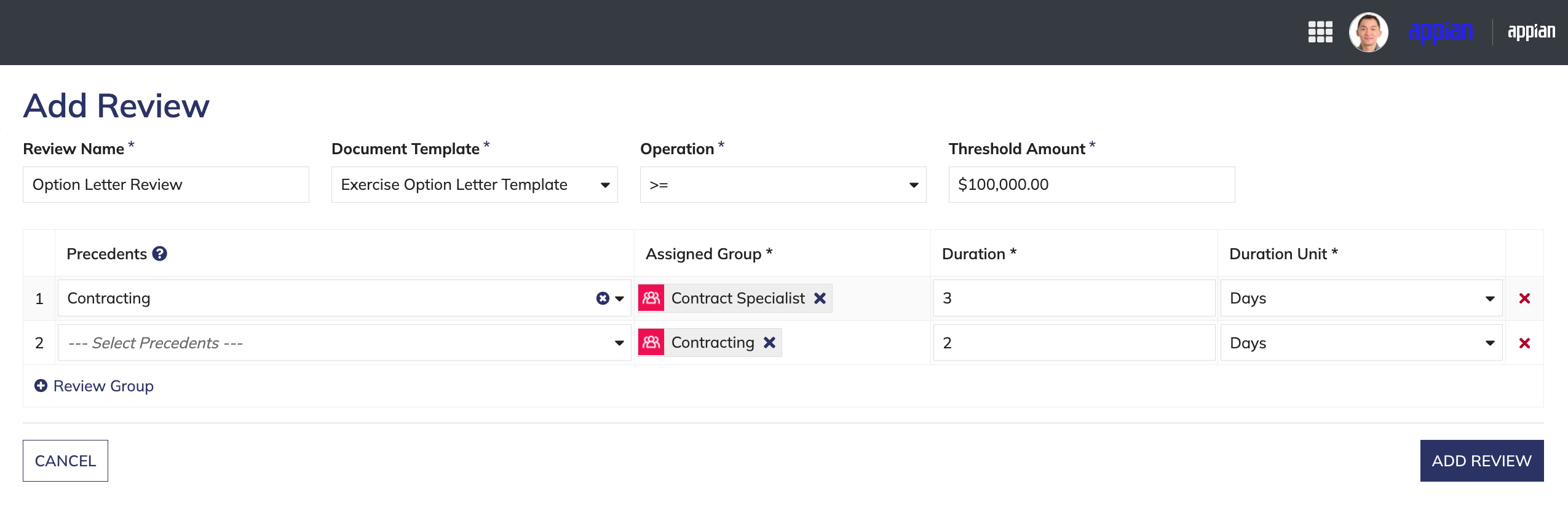
Task: Click the Duration field showing 2
Action: 1074,343
